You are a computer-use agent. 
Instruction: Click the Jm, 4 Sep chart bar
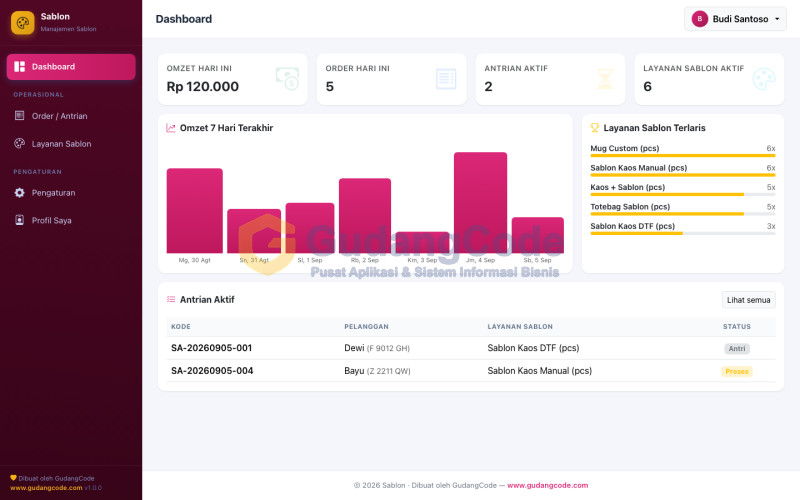480,203
